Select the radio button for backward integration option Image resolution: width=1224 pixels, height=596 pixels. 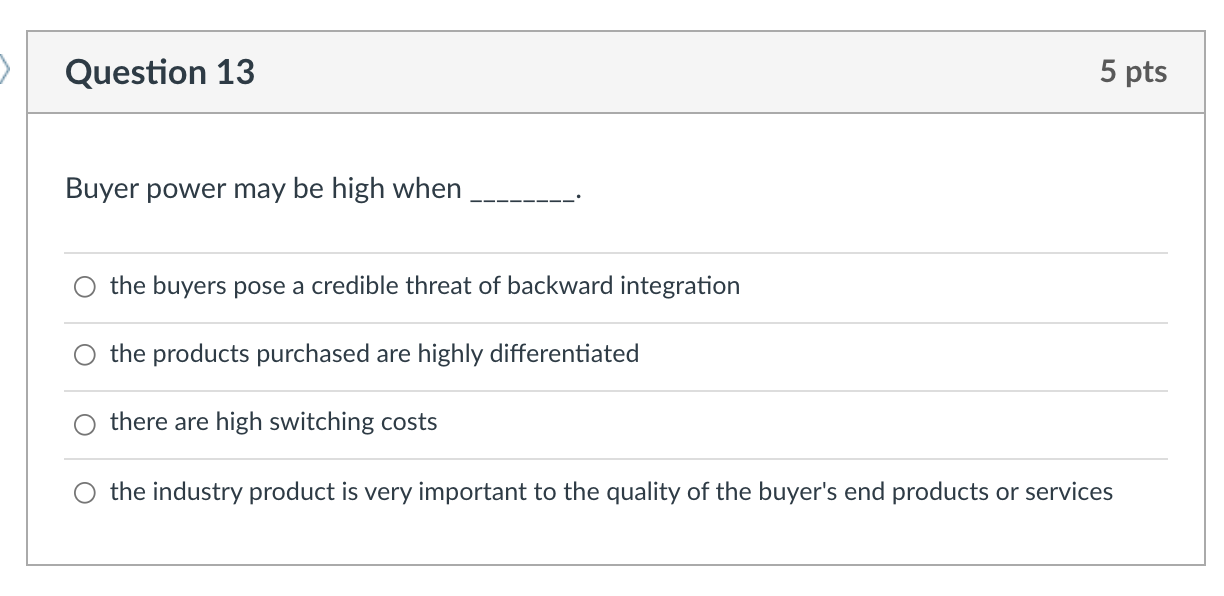(x=85, y=287)
